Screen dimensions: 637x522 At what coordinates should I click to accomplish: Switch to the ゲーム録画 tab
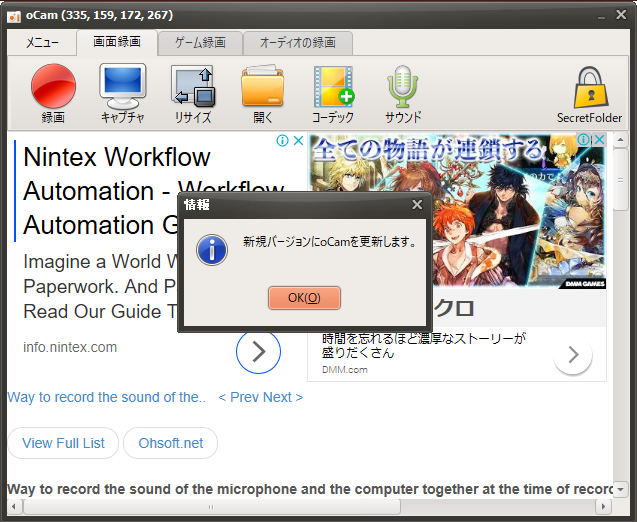[200, 43]
